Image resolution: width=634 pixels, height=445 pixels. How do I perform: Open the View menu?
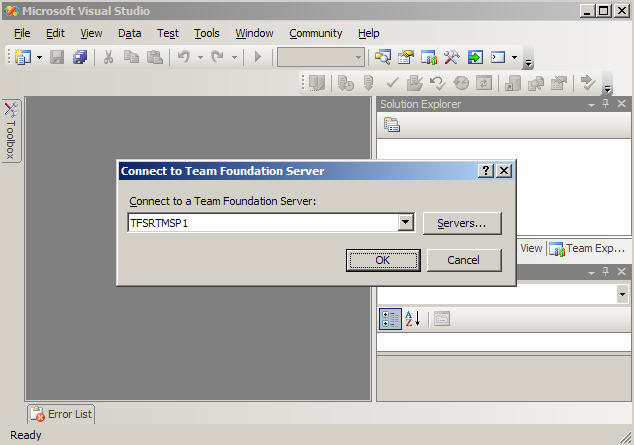(91, 33)
